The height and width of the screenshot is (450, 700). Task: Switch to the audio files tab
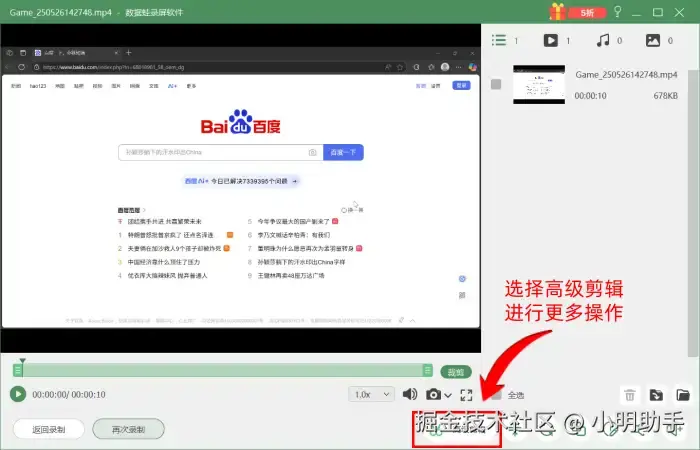pyautogui.click(x=603, y=41)
